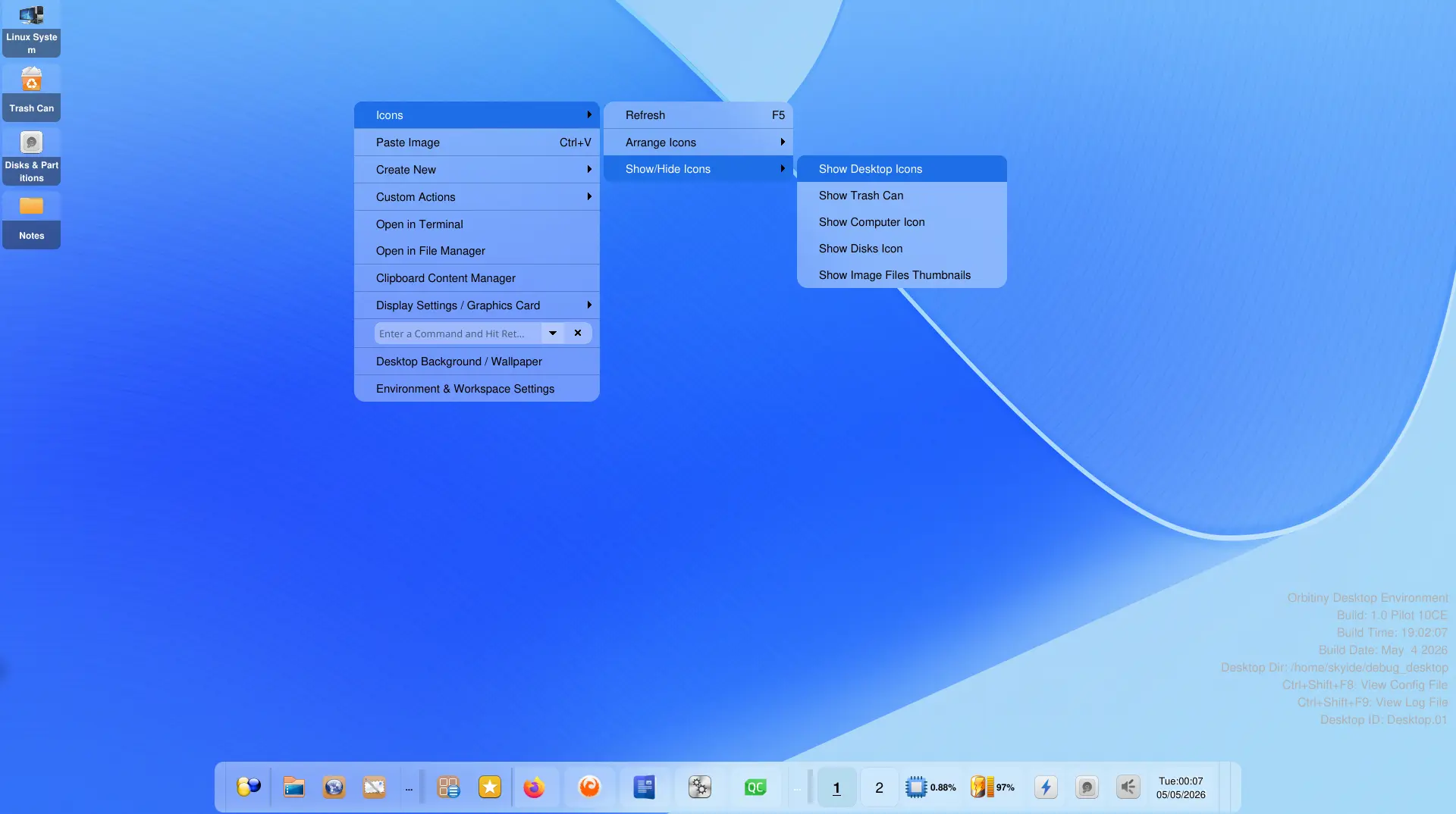Open command history dropdown arrow
This screenshot has width=1456, height=814.
(553, 333)
